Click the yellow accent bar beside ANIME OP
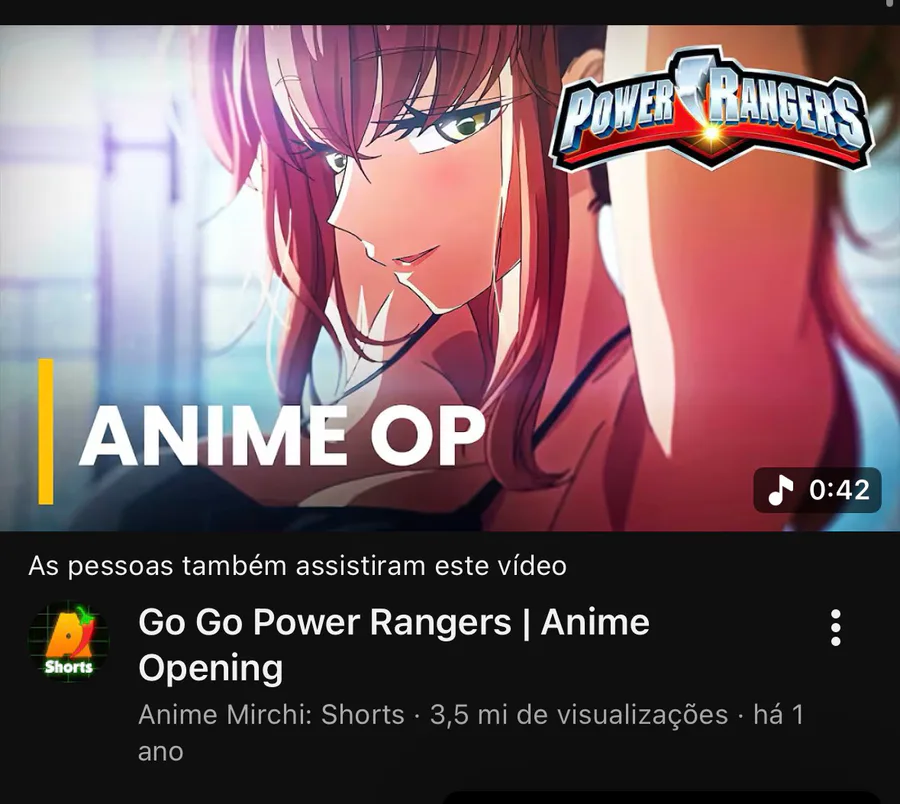 pyautogui.click(x=46, y=432)
